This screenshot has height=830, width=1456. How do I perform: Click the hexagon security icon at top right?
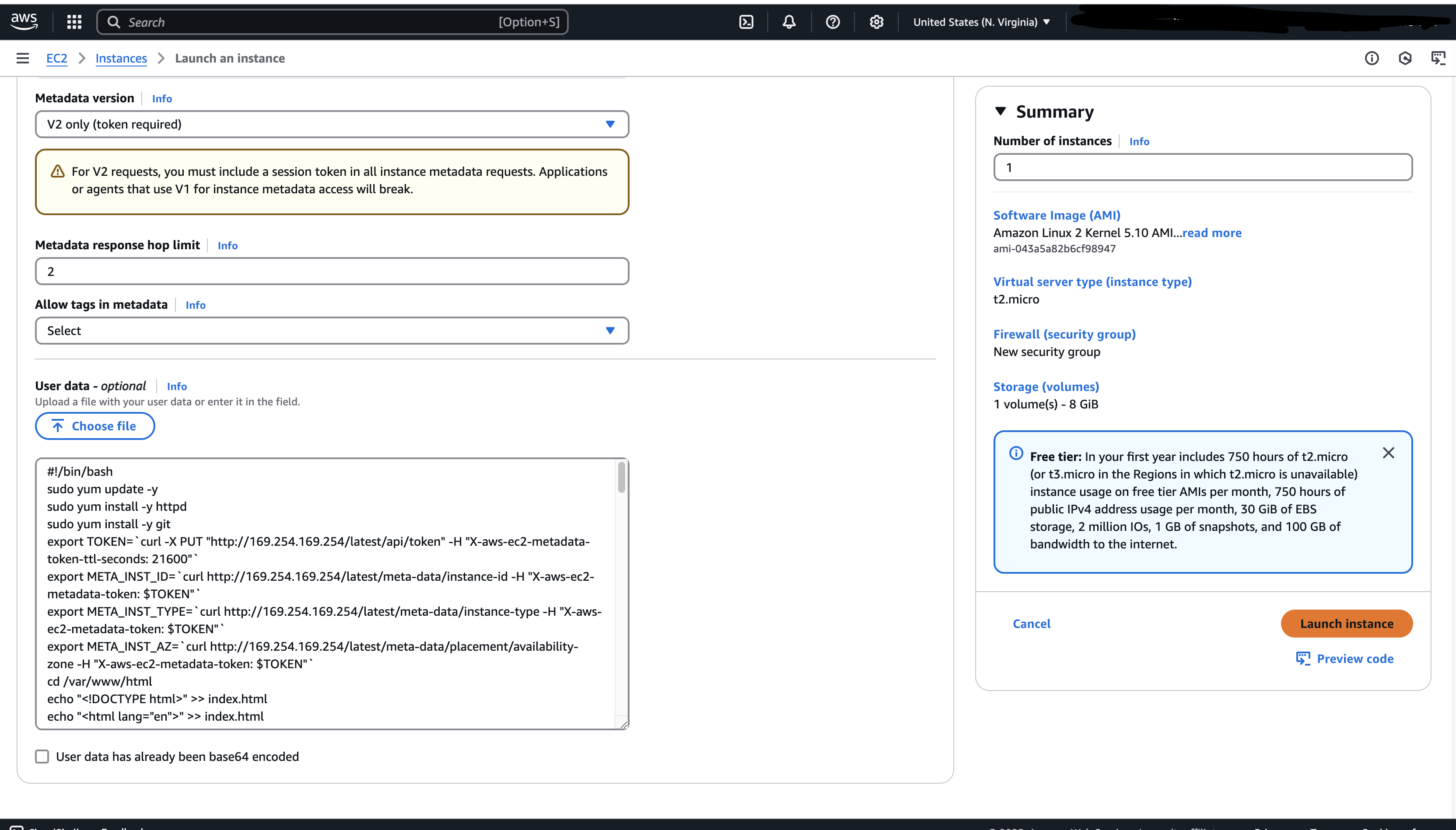pos(1405,58)
